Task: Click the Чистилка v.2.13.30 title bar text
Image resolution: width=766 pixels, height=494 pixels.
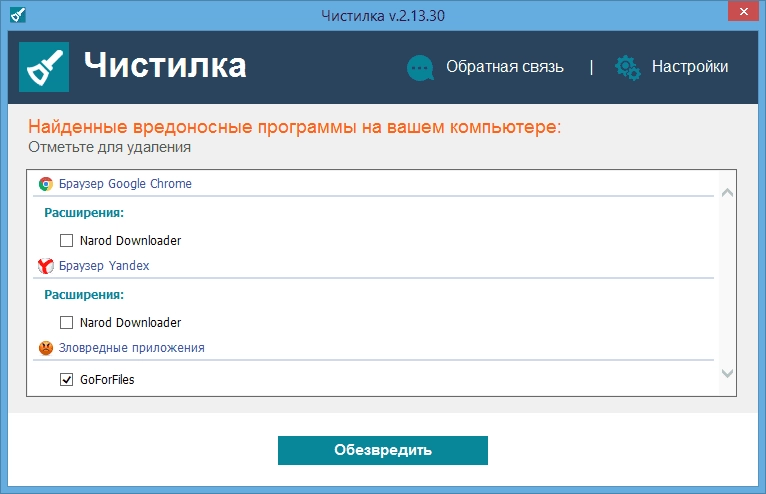Action: 383,16
